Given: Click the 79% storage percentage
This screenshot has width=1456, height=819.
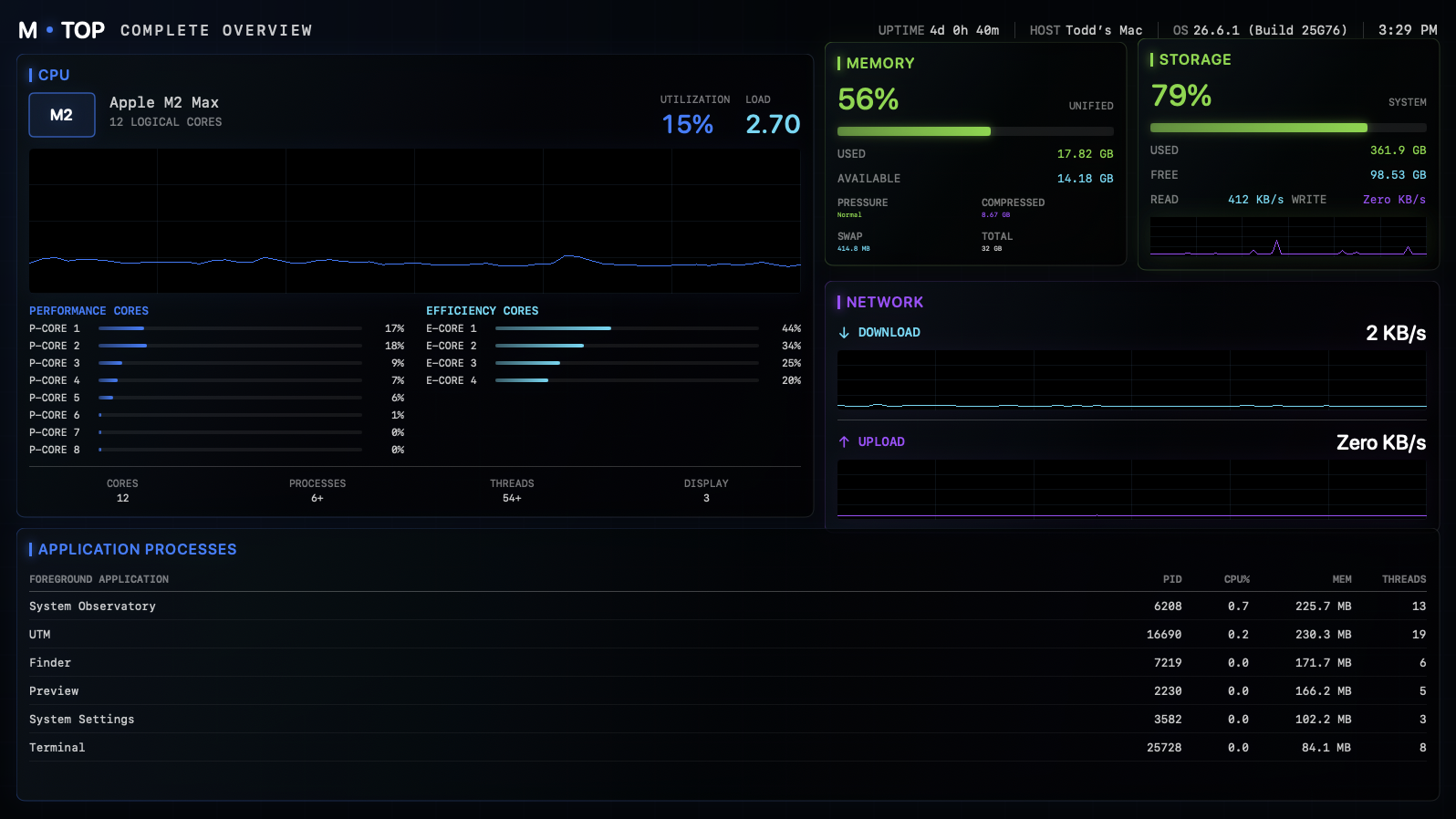Looking at the screenshot, I should click(1181, 95).
